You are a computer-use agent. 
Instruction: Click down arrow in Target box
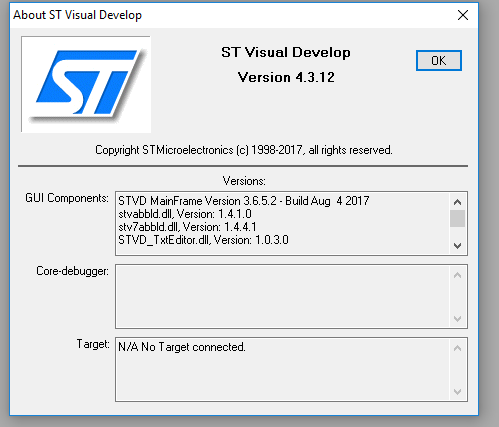[457, 391]
